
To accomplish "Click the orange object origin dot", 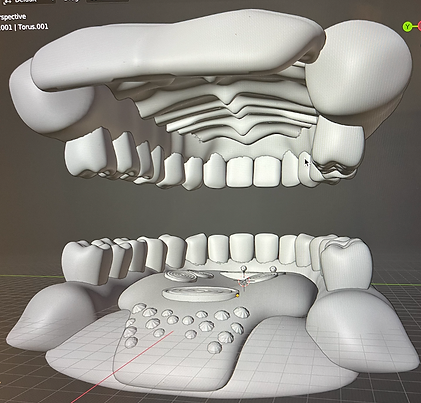I will click(x=237, y=295).
